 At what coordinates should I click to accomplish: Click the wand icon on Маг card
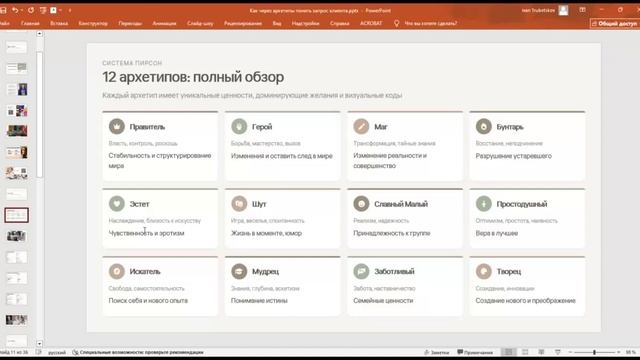point(361,127)
